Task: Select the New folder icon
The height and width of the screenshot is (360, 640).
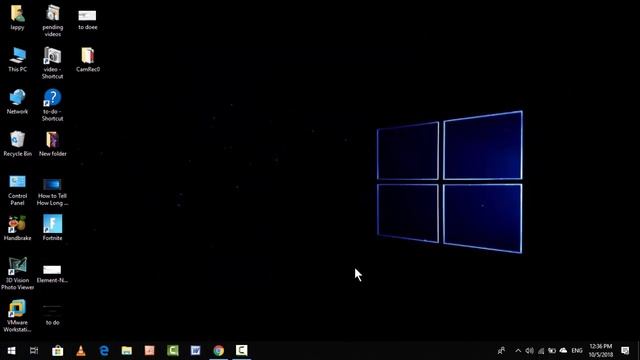Action: (x=53, y=140)
